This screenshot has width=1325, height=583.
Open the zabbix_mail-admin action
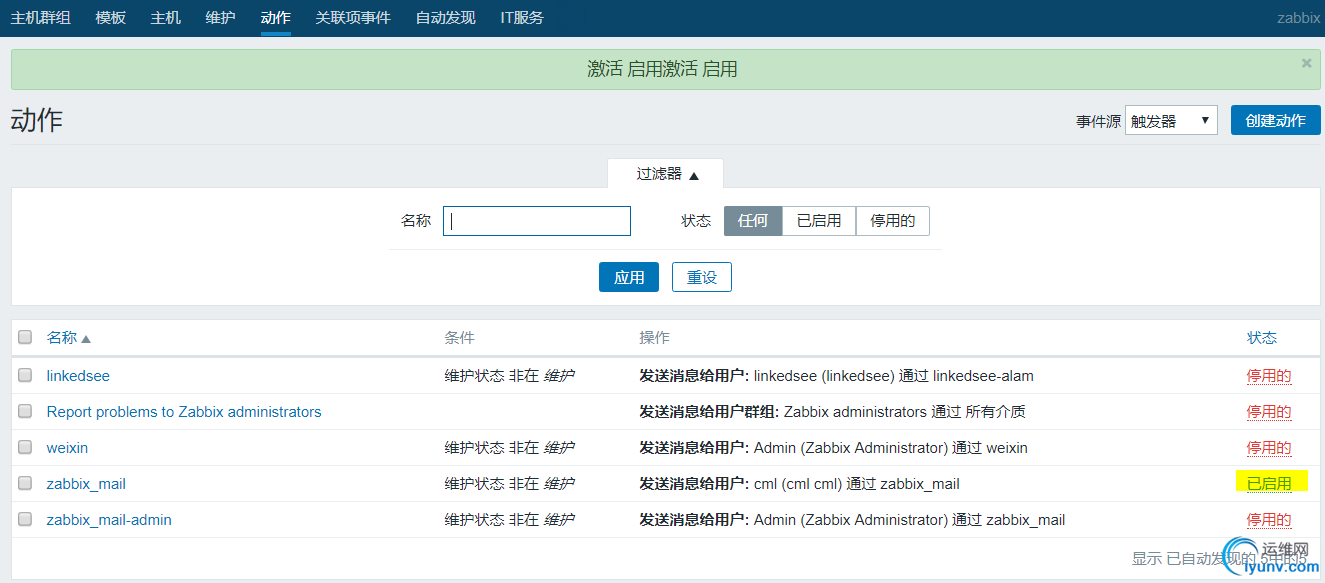[x=109, y=520]
